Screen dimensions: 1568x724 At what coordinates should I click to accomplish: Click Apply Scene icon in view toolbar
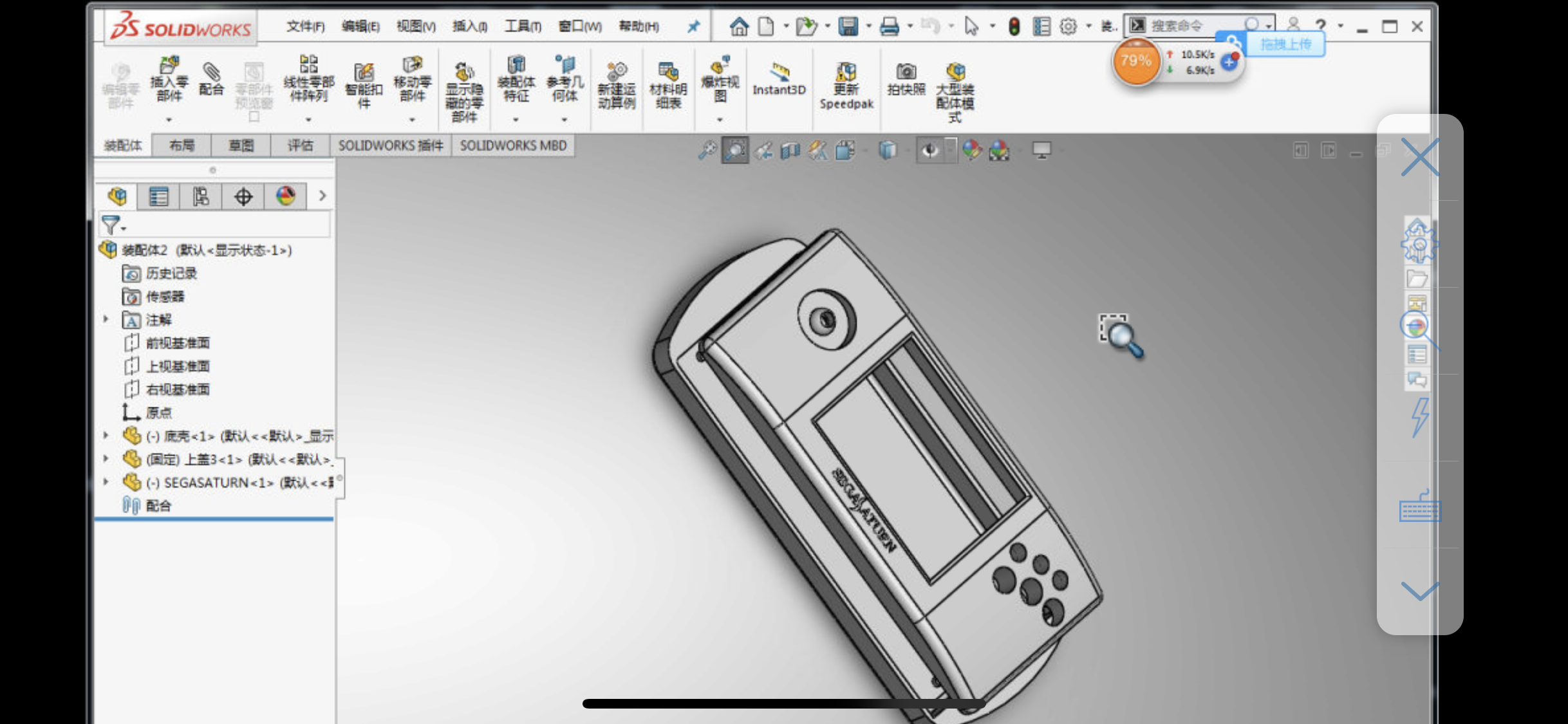[999, 151]
